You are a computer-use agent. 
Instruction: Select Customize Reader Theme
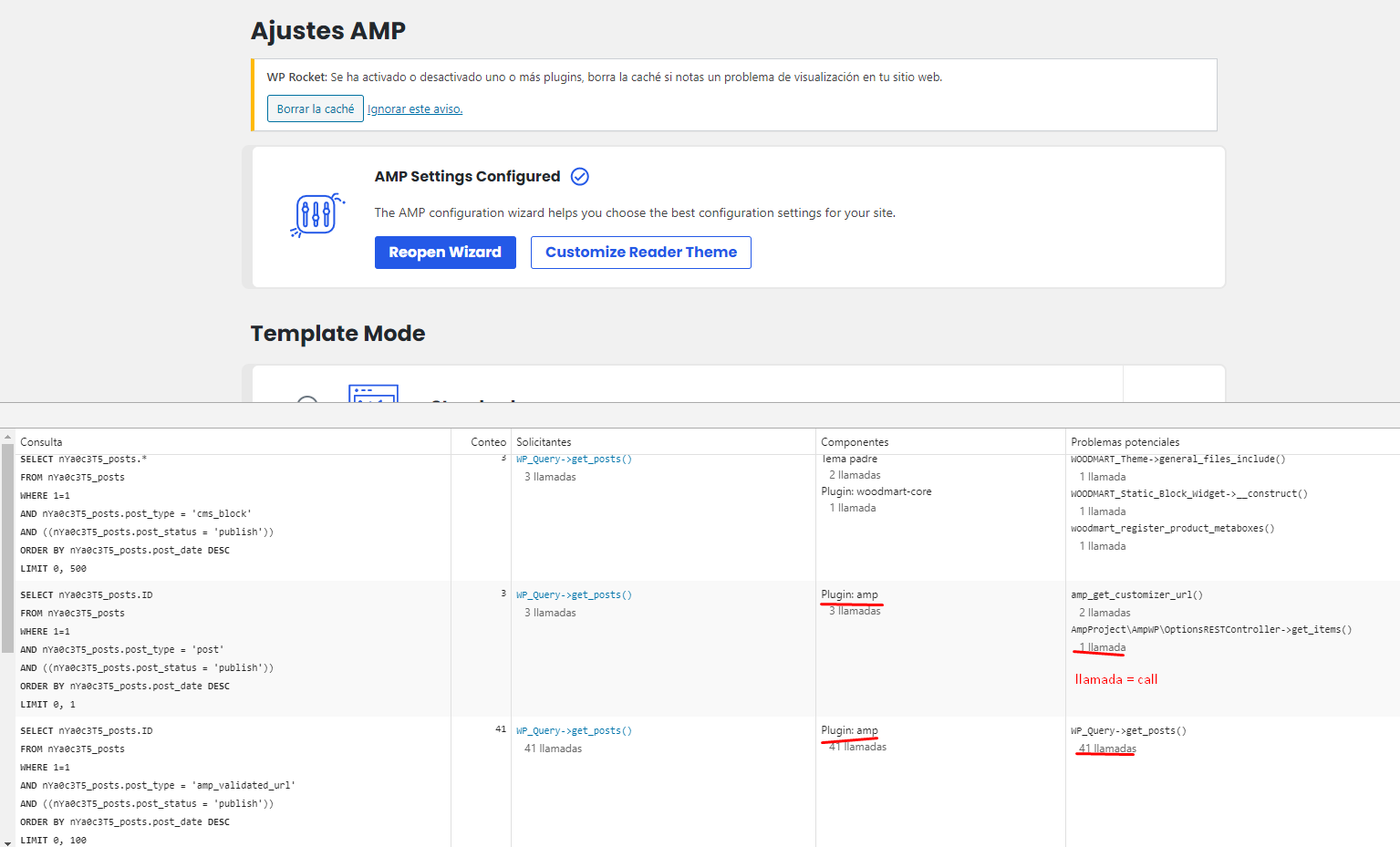click(x=641, y=253)
